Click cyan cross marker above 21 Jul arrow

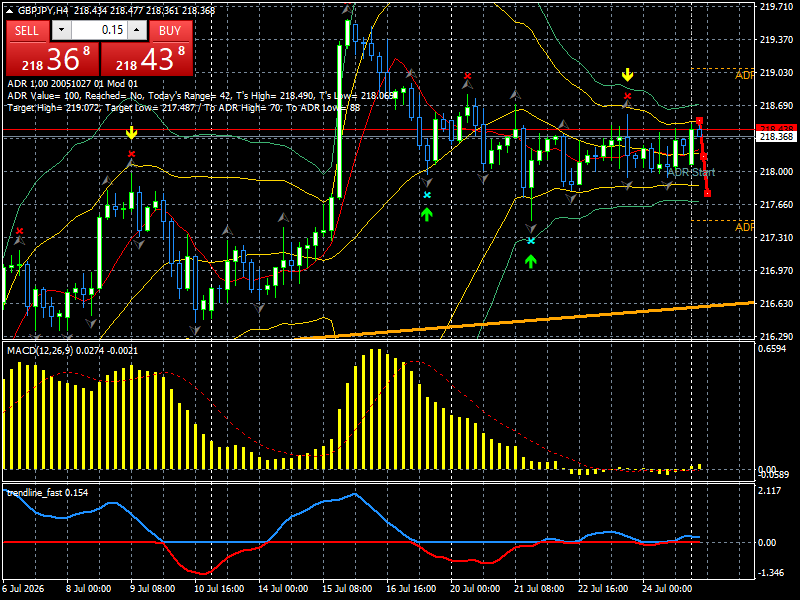(x=531, y=241)
